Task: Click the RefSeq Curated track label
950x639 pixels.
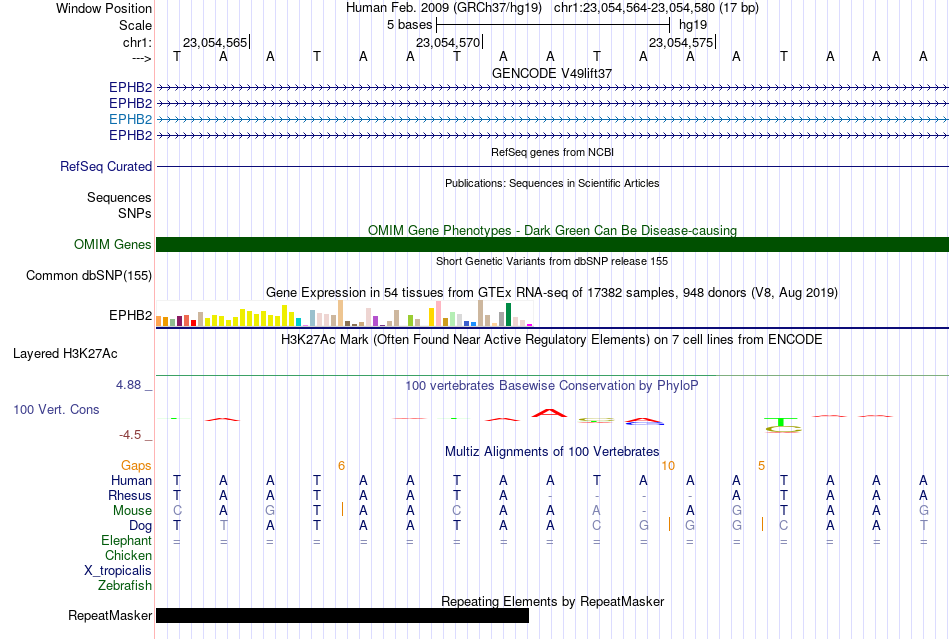Action: click(x=105, y=167)
